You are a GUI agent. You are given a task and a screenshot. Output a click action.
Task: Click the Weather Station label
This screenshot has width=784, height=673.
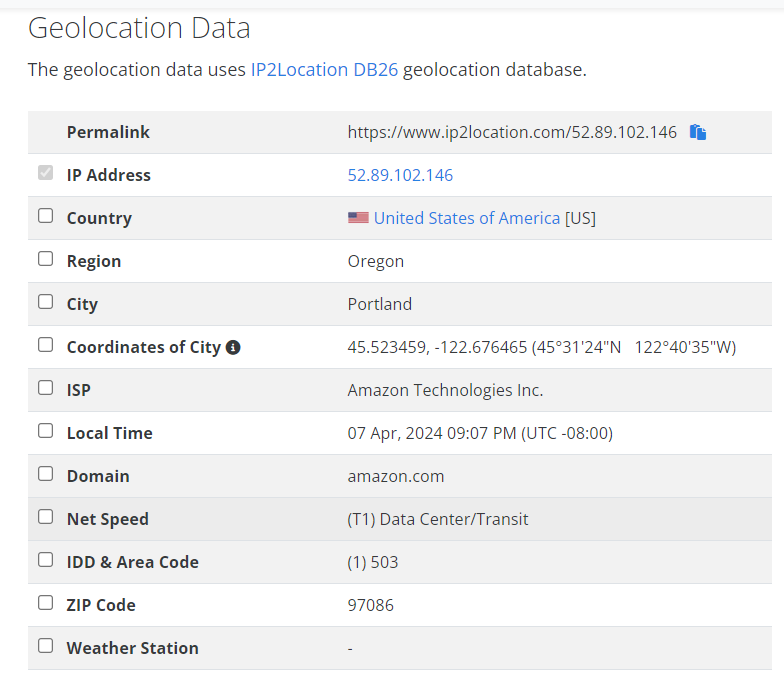point(132,648)
